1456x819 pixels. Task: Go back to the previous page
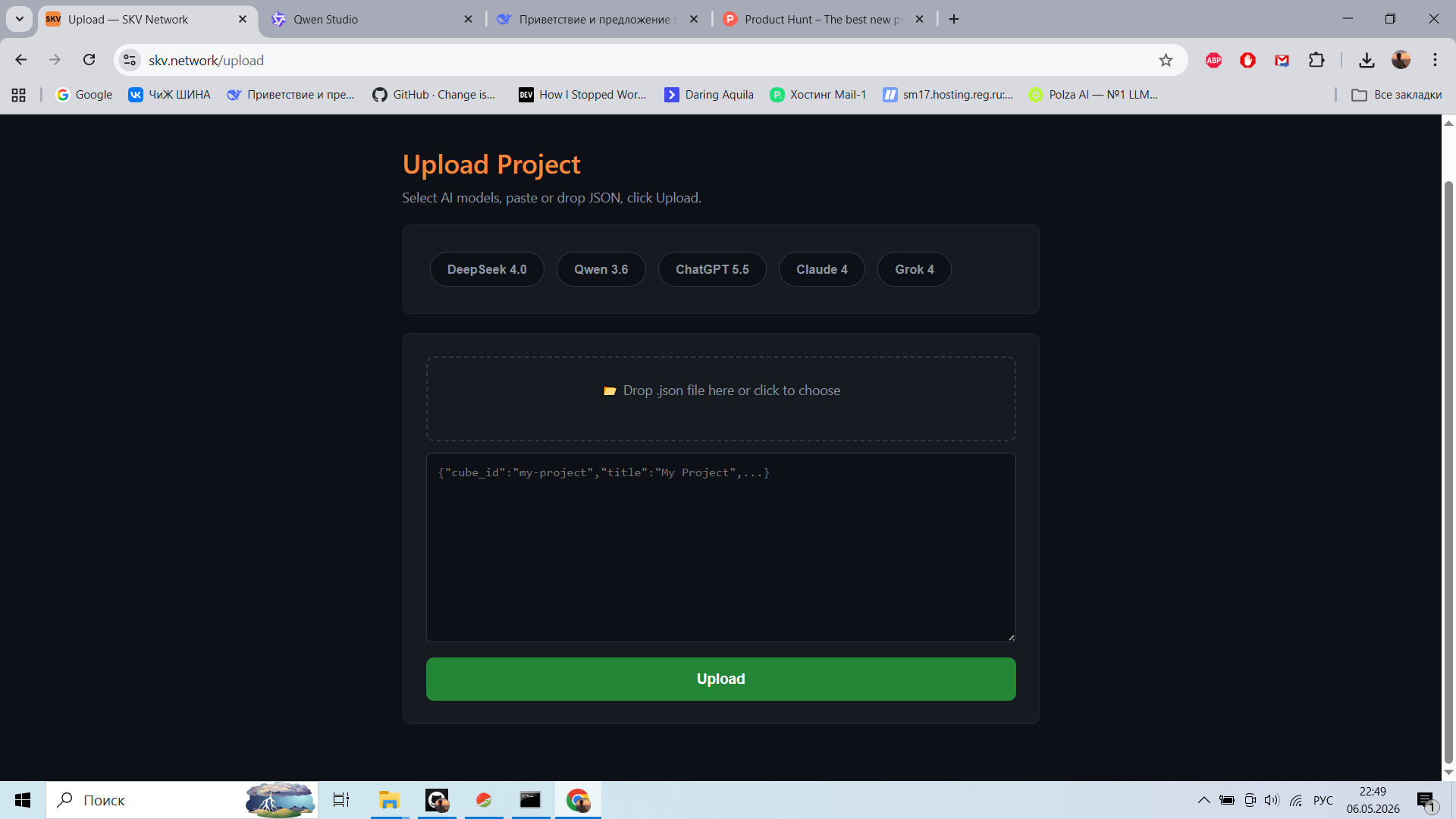pos(21,60)
